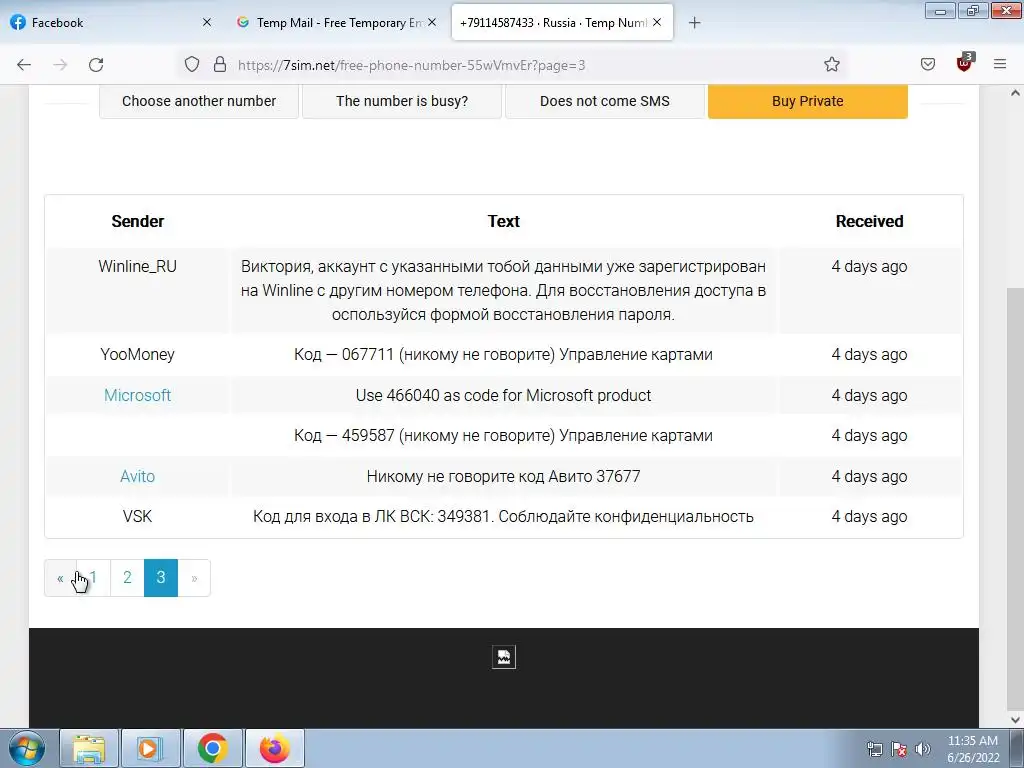The image size is (1024, 768).
Task: Switch to the Facebook tab
Action: [111, 22]
